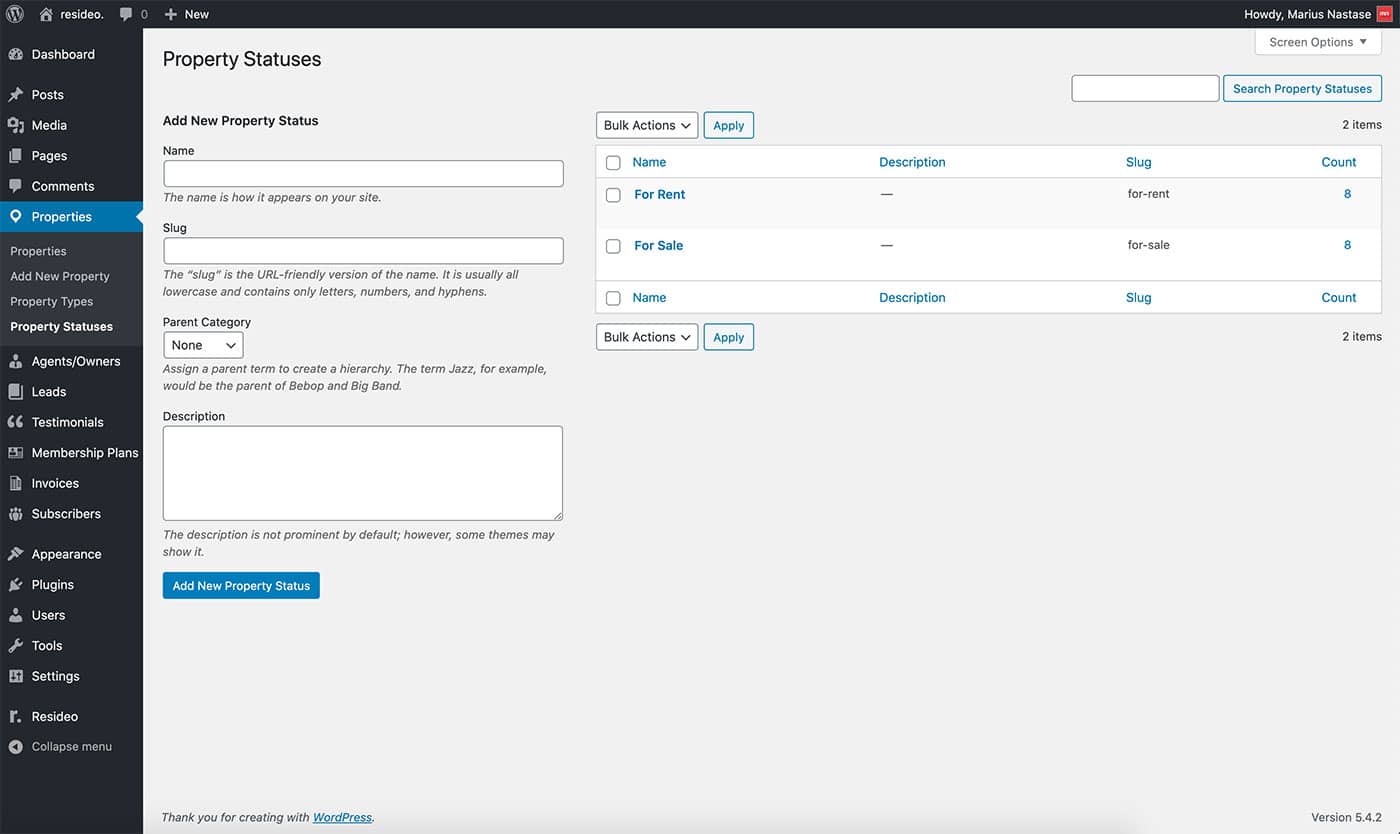Screen dimensions: 1400x834
Task: Check the For Rent row checkbox
Action: tap(613, 195)
